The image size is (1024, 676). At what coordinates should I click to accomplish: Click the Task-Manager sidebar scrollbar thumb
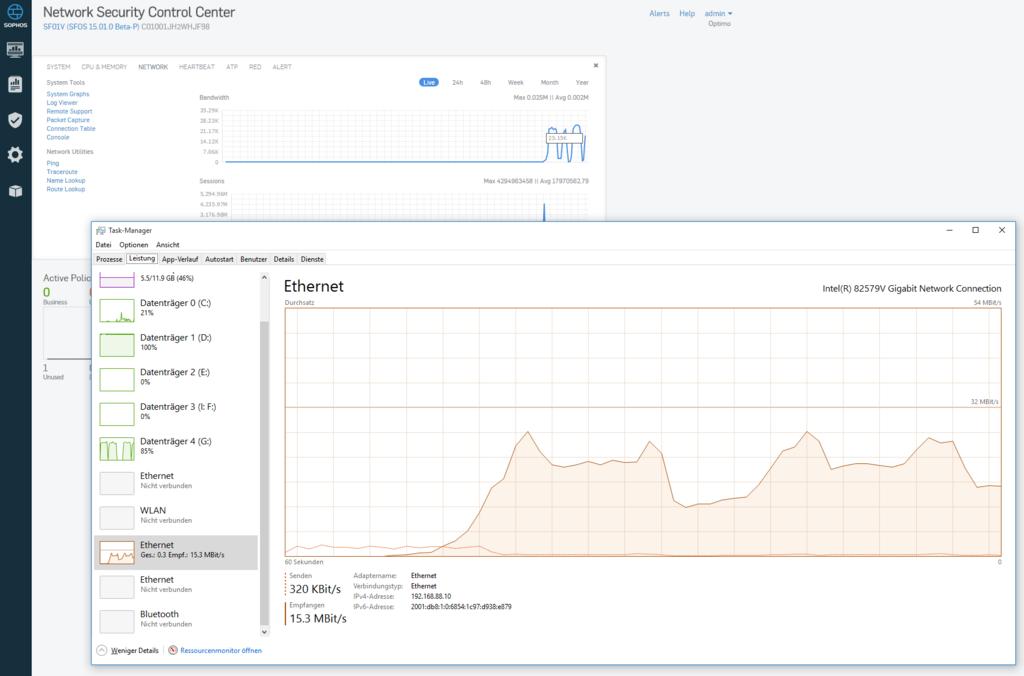(x=264, y=474)
